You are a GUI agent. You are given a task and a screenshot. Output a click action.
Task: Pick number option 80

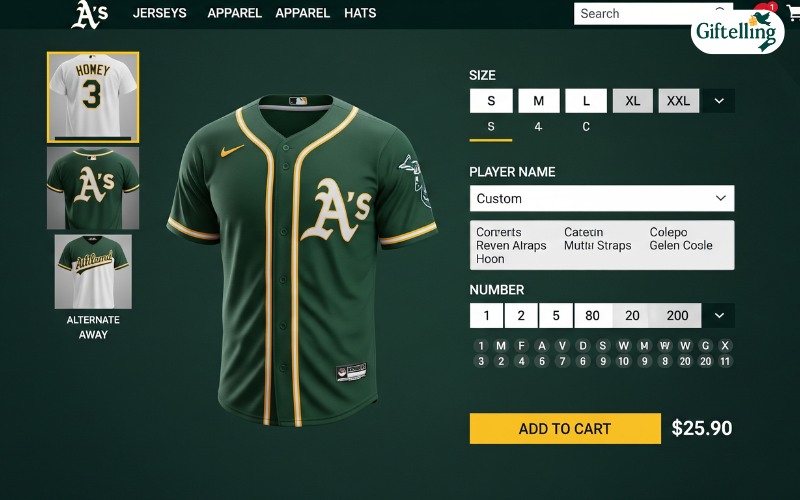pos(592,316)
